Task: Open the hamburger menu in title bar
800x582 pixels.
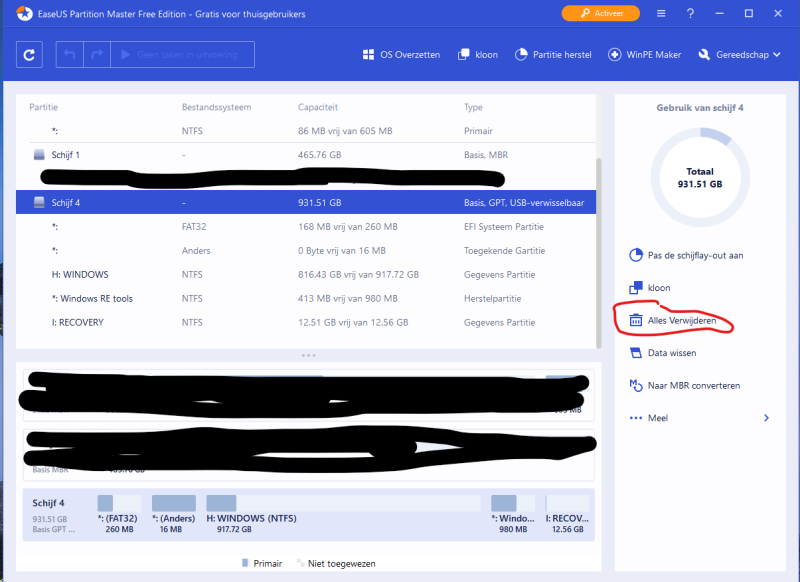Action: point(661,13)
